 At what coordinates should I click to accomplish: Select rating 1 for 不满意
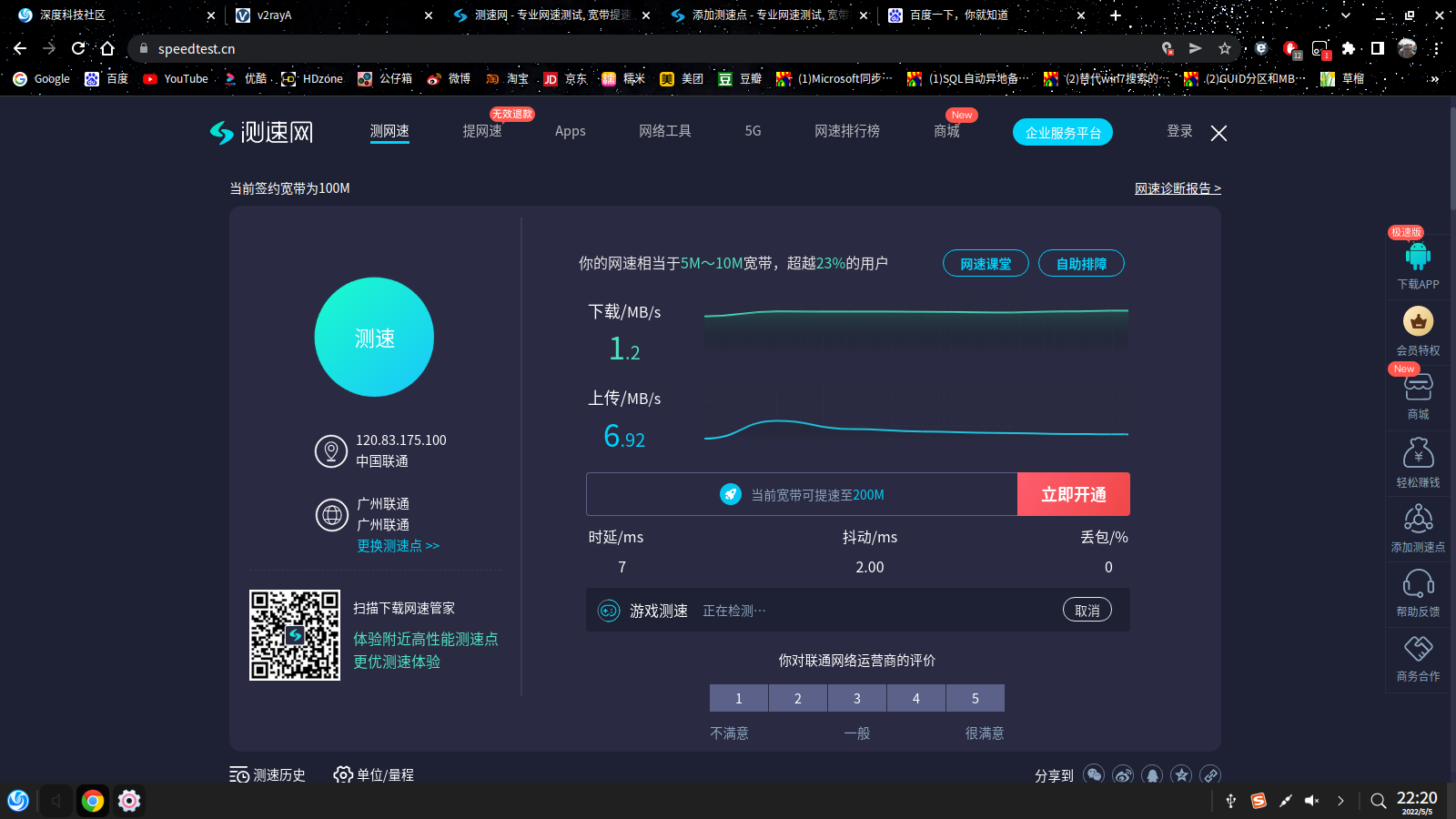click(738, 698)
